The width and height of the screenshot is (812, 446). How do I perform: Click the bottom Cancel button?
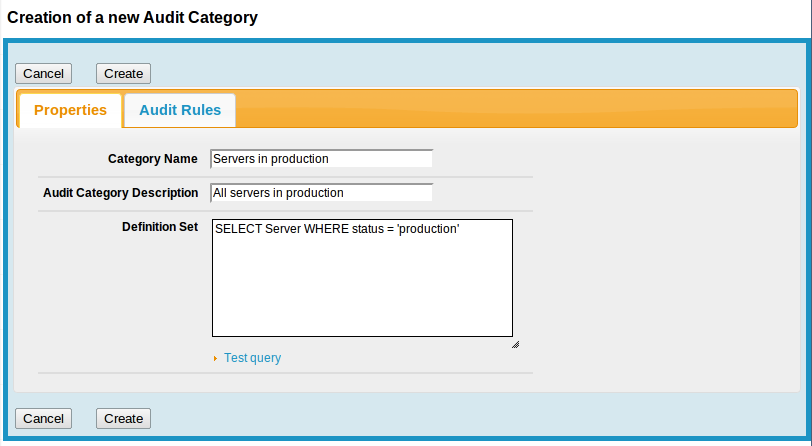[x=43, y=418]
